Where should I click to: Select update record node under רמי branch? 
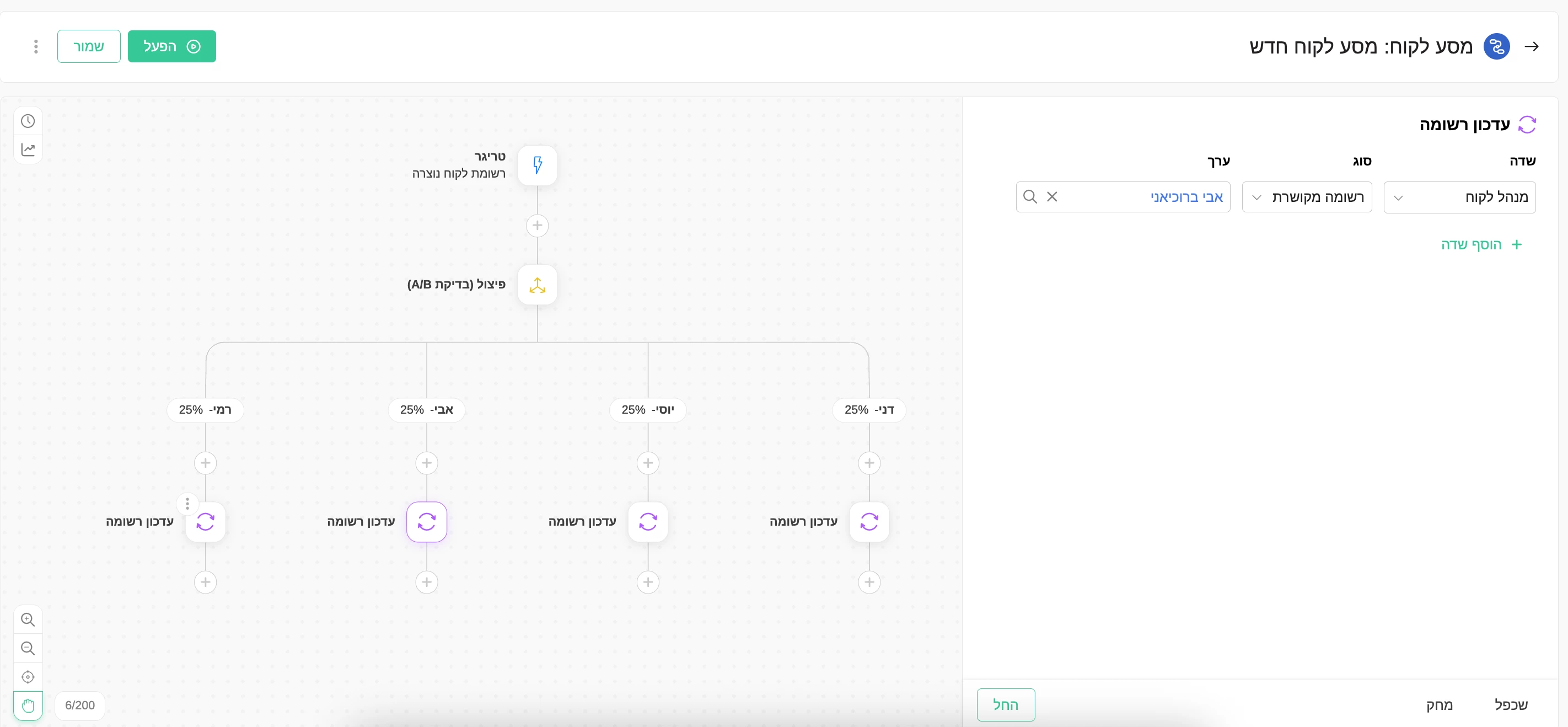click(x=205, y=522)
